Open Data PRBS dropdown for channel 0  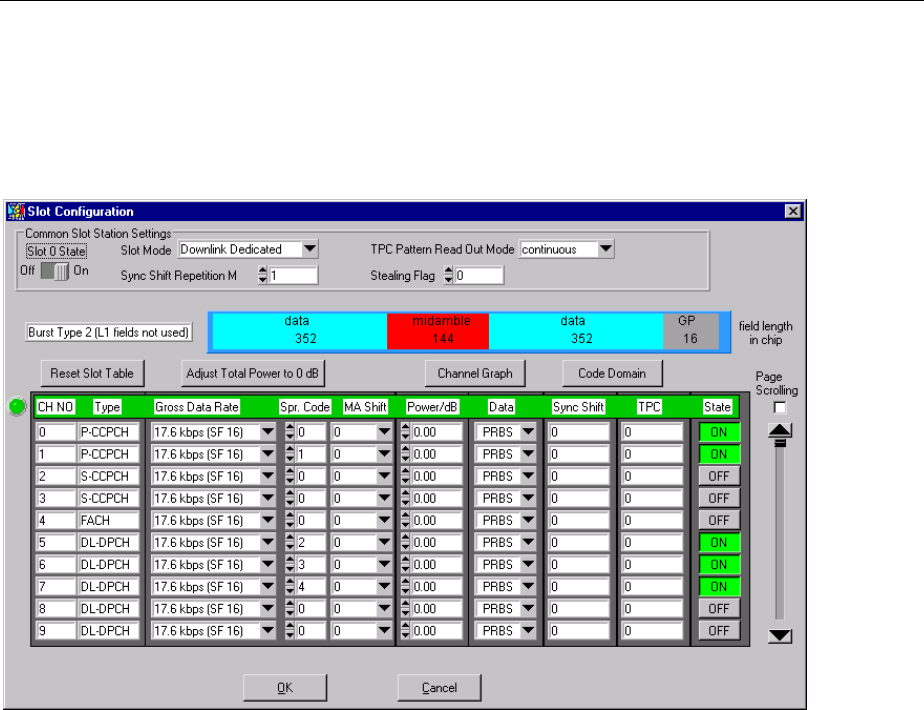529,432
